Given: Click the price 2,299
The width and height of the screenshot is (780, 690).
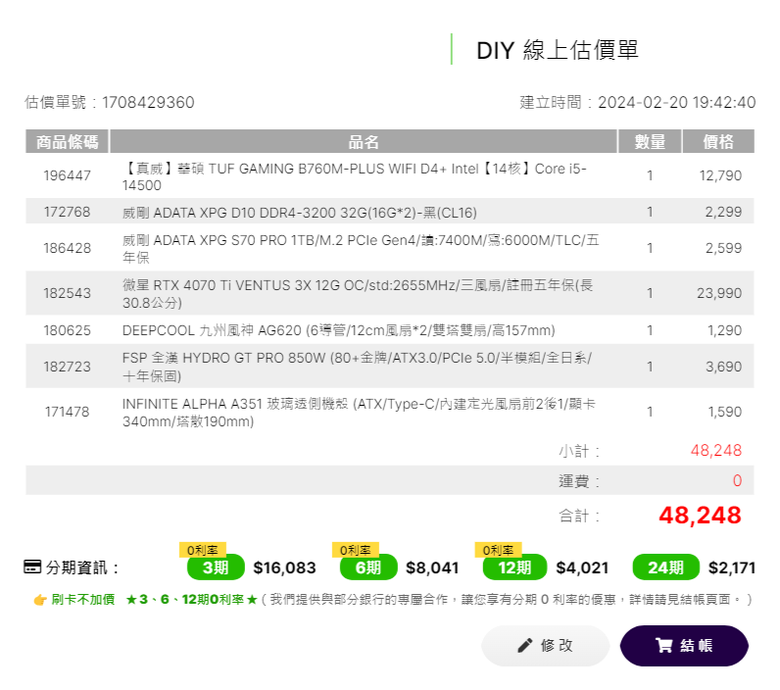Looking at the screenshot, I should (x=723, y=212).
